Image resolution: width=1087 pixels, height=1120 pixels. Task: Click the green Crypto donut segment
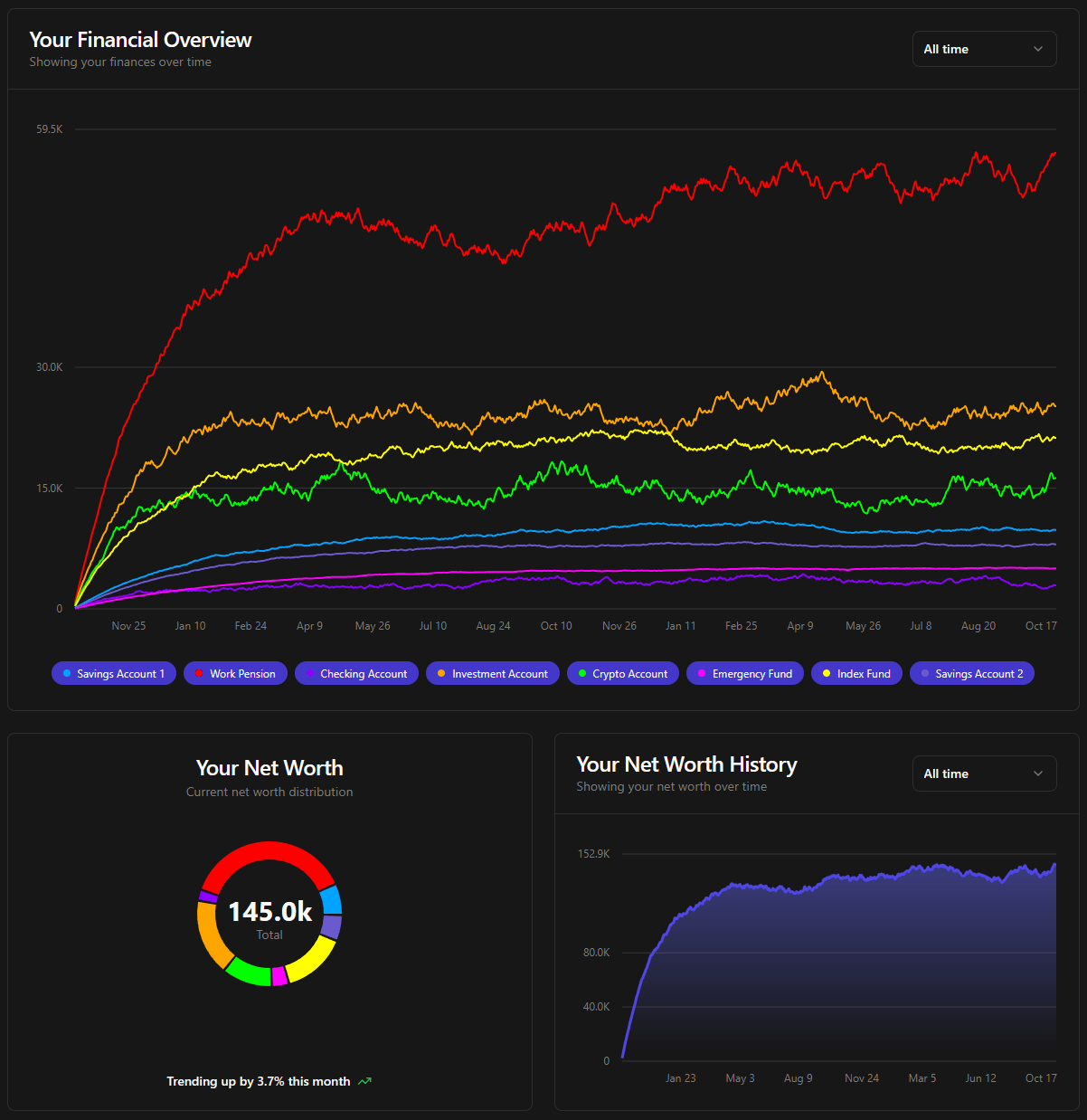(x=247, y=973)
